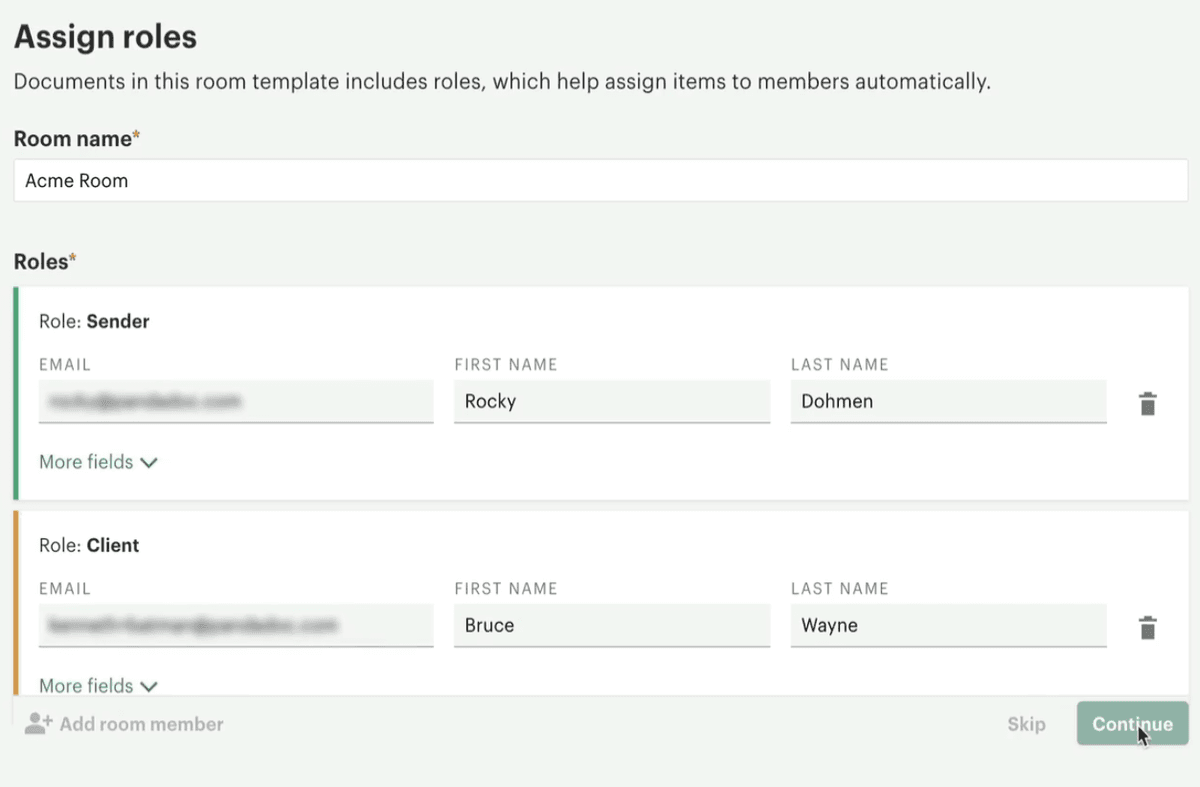Select the Sender email input field
1200x787 pixels.
point(236,402)
